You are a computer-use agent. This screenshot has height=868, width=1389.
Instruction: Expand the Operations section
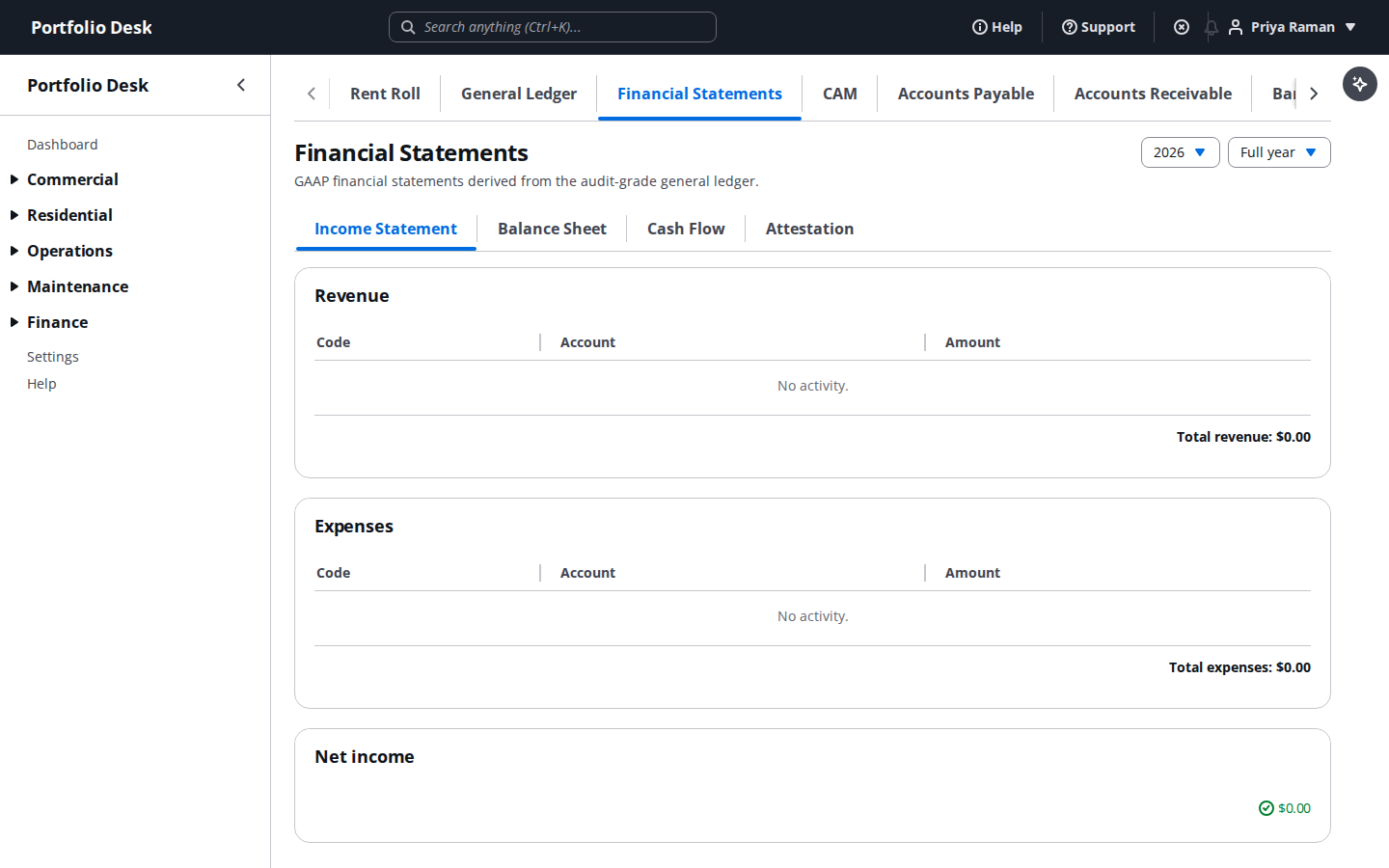[69, 251]
